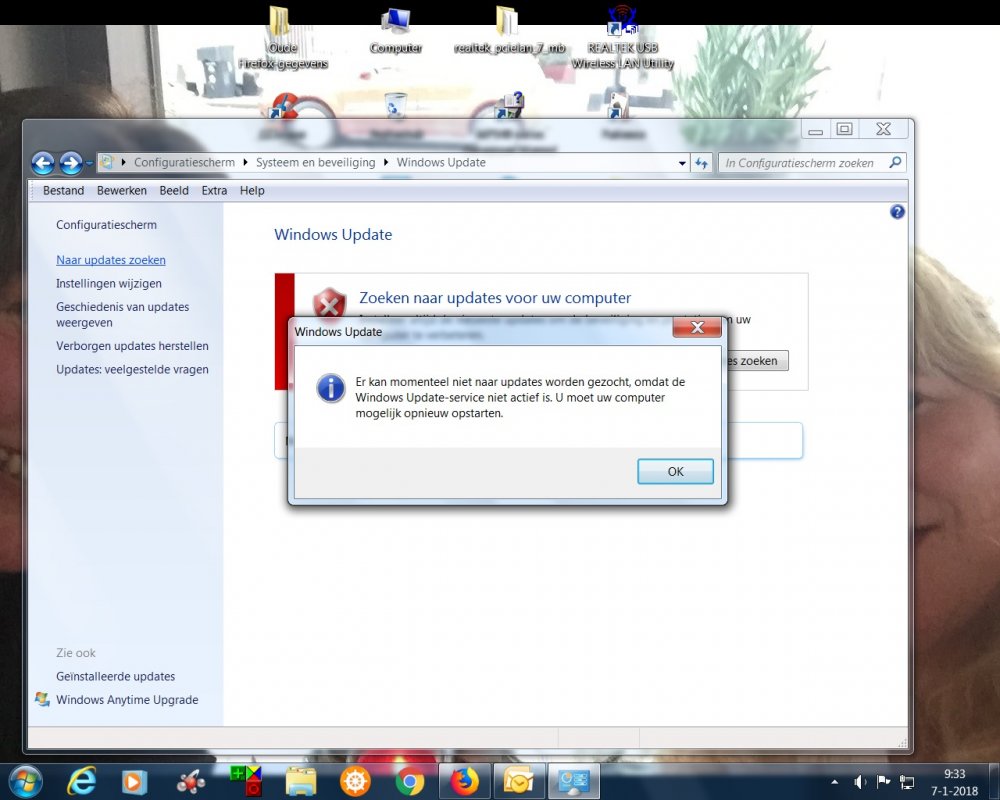Go back with the blue Back arrow
The width and height of the screenshot is (1000, 800).
43,163
